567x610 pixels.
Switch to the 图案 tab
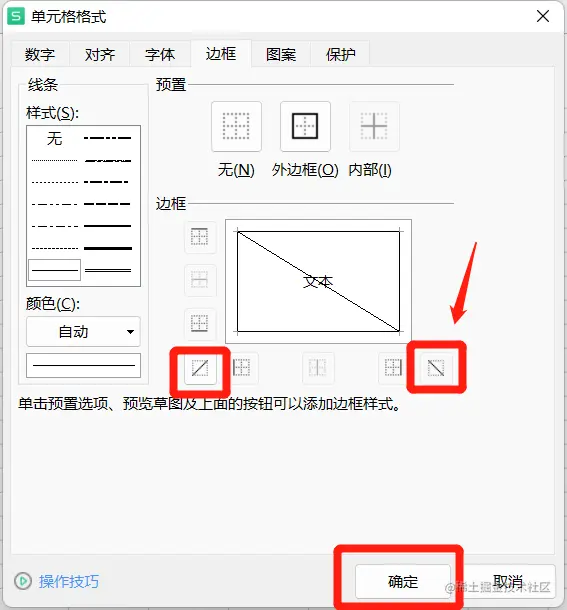point(281,54)
